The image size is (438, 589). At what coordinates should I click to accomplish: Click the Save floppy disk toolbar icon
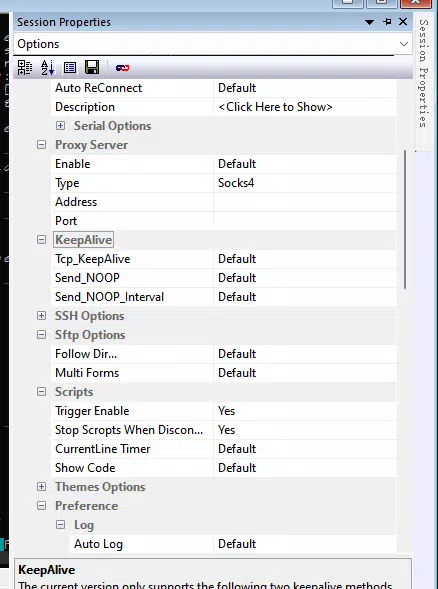coord(92,68)
